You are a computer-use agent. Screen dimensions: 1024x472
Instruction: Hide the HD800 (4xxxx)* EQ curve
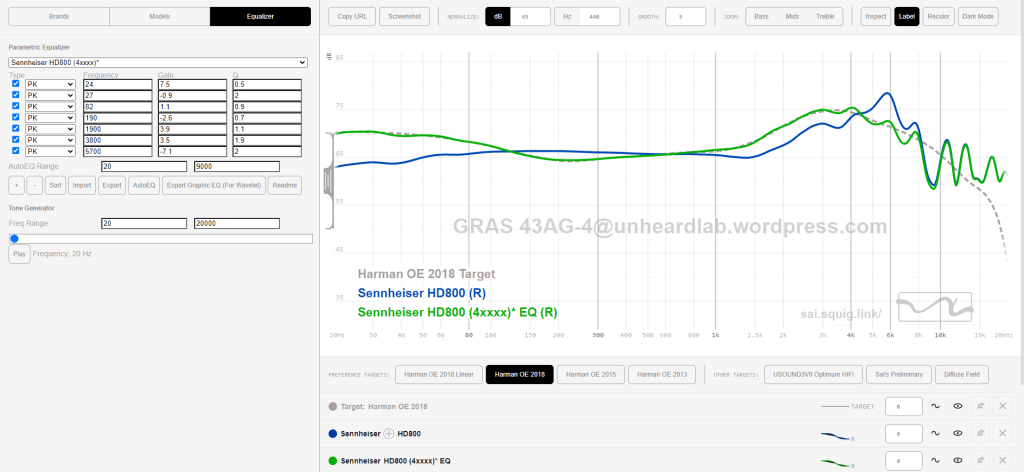click(x=958, y=461)
